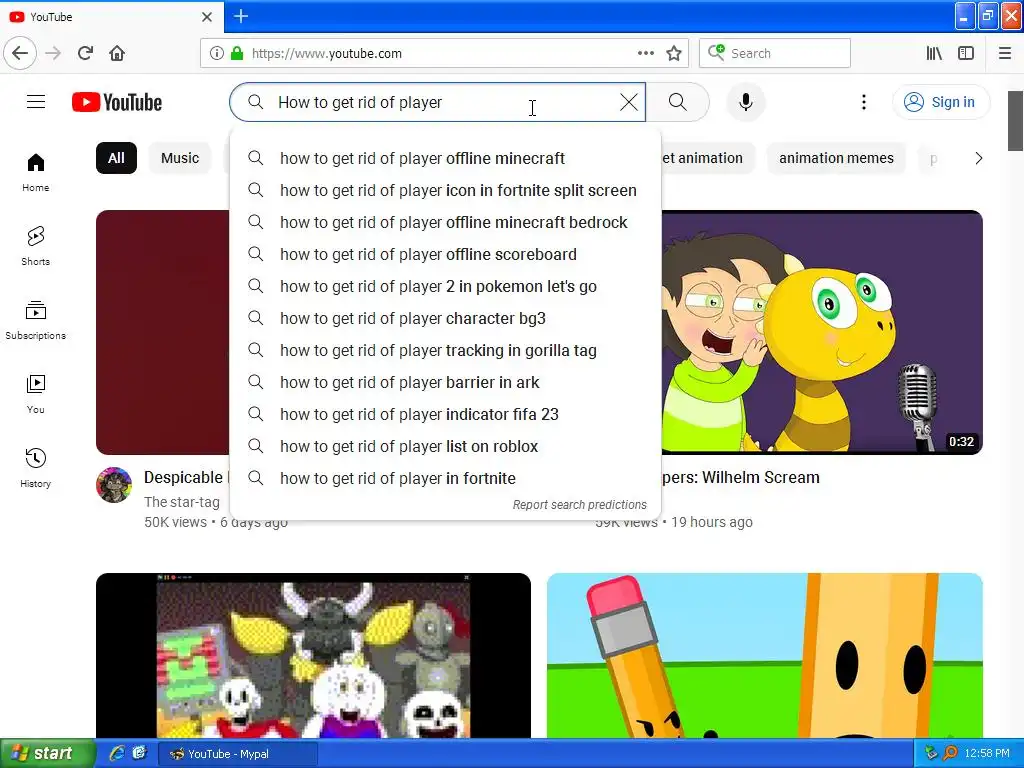The width and height of the screenshot is (1024, 768).
Task: Click Report search predictions link
Action: click(579, 505)
